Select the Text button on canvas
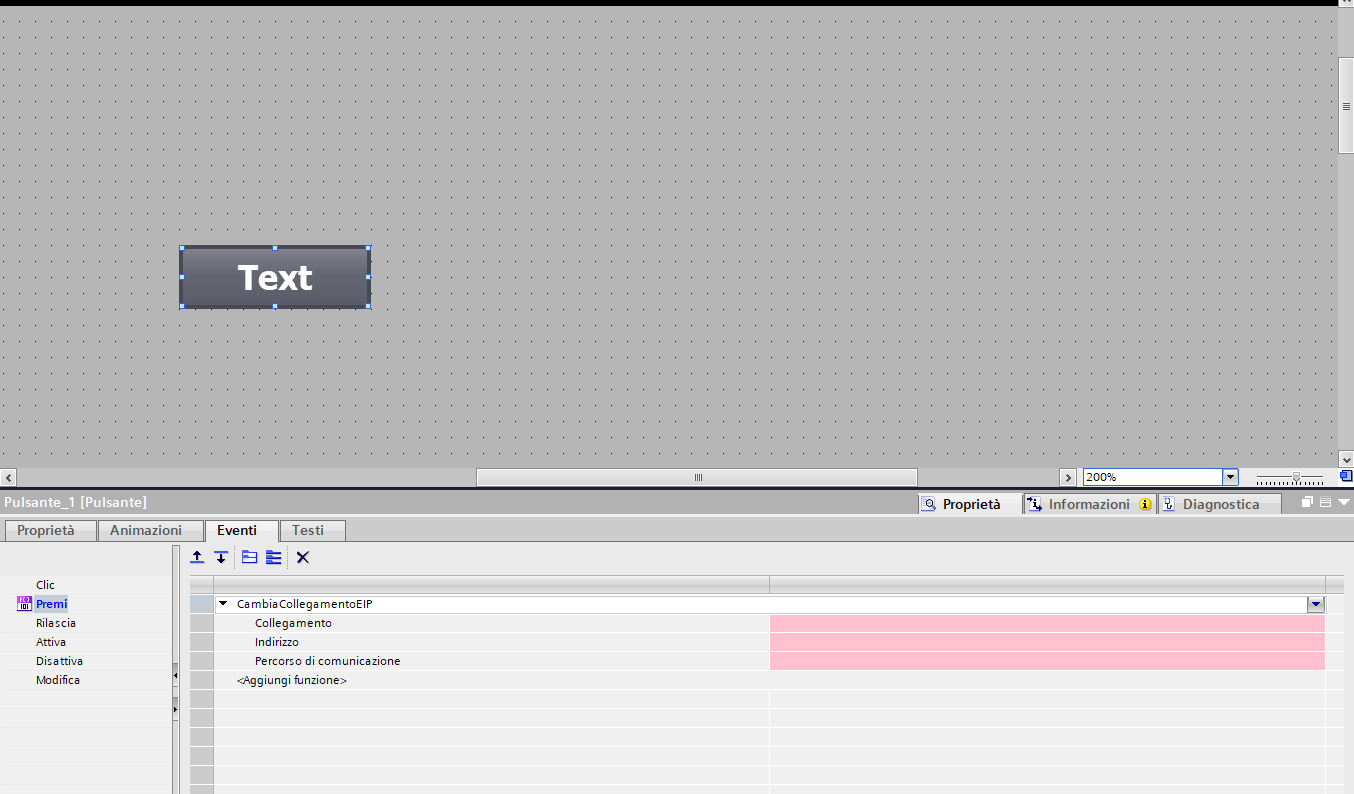The width and height of the screenshot is (1354, 794). (x=275, y=277)
